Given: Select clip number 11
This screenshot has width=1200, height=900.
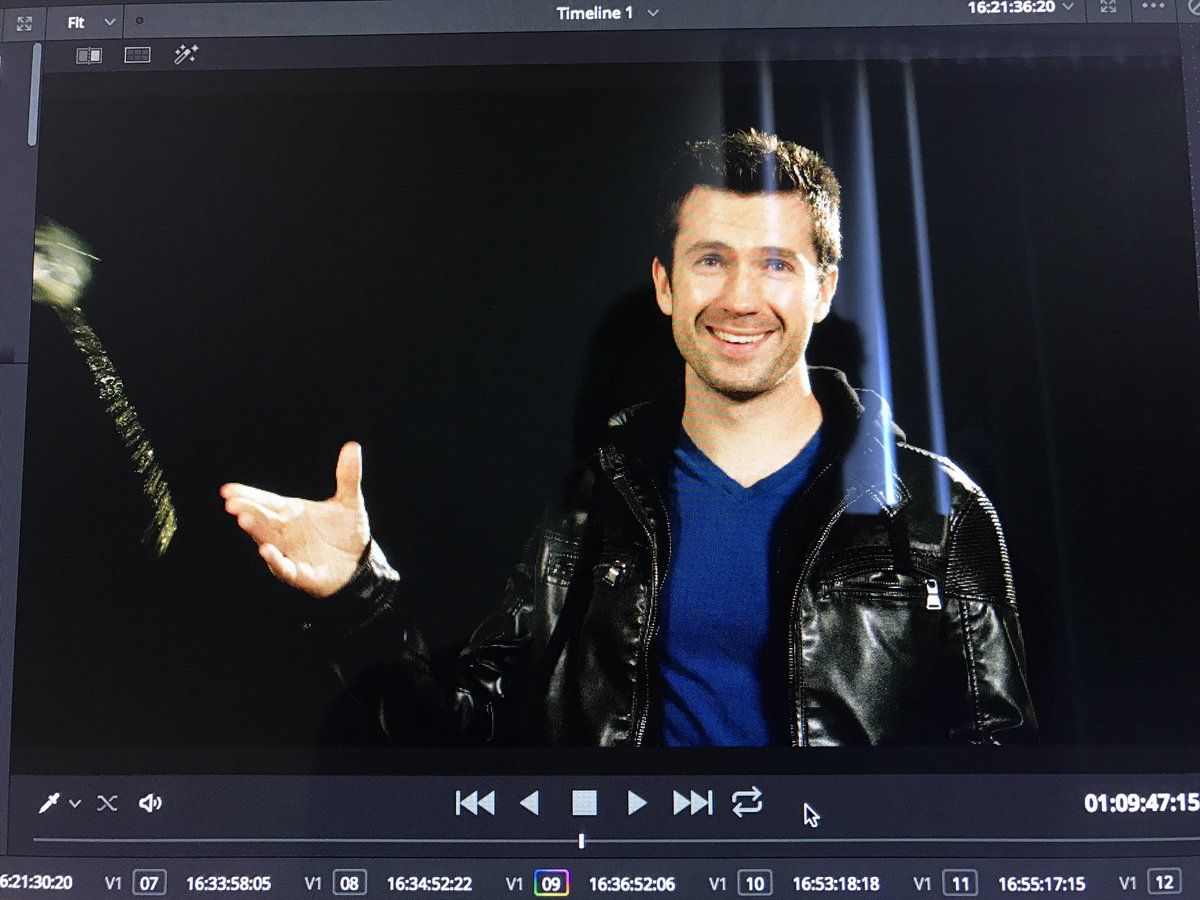Looking at the screenshot, I should click(960, 883).
